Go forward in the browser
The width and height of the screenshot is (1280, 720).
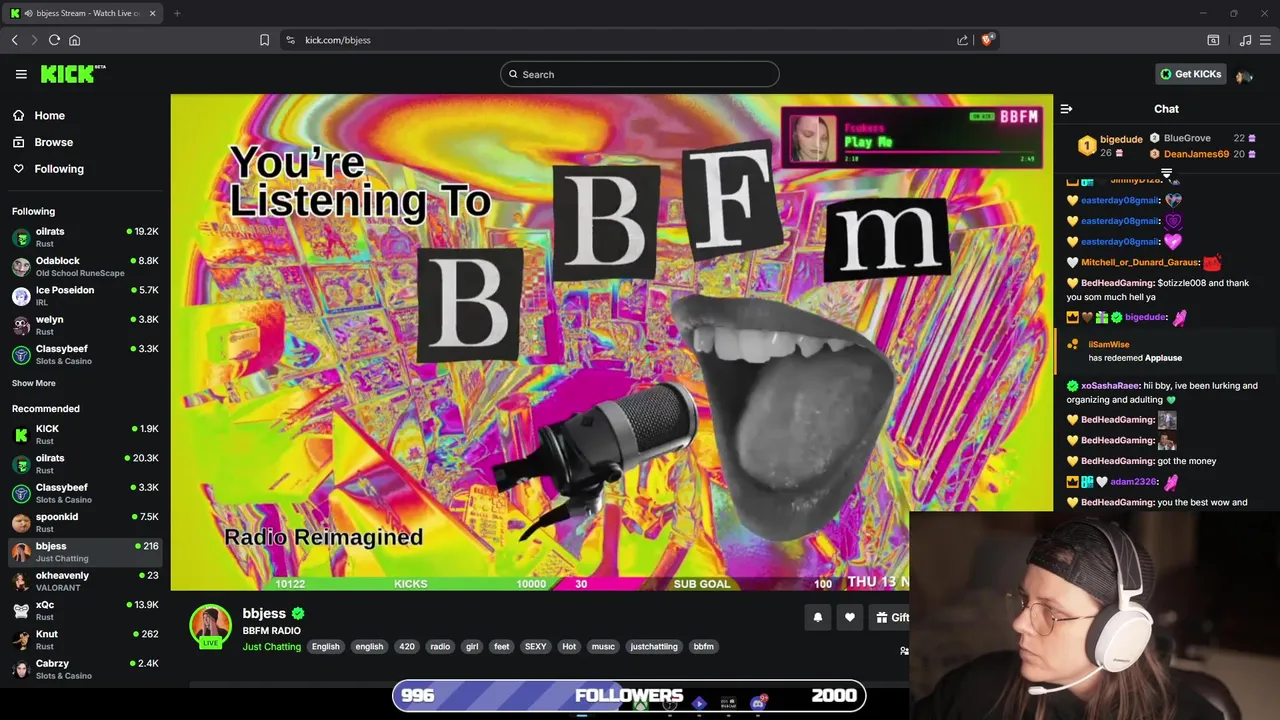pyautogui.click(x=34, y=40)
